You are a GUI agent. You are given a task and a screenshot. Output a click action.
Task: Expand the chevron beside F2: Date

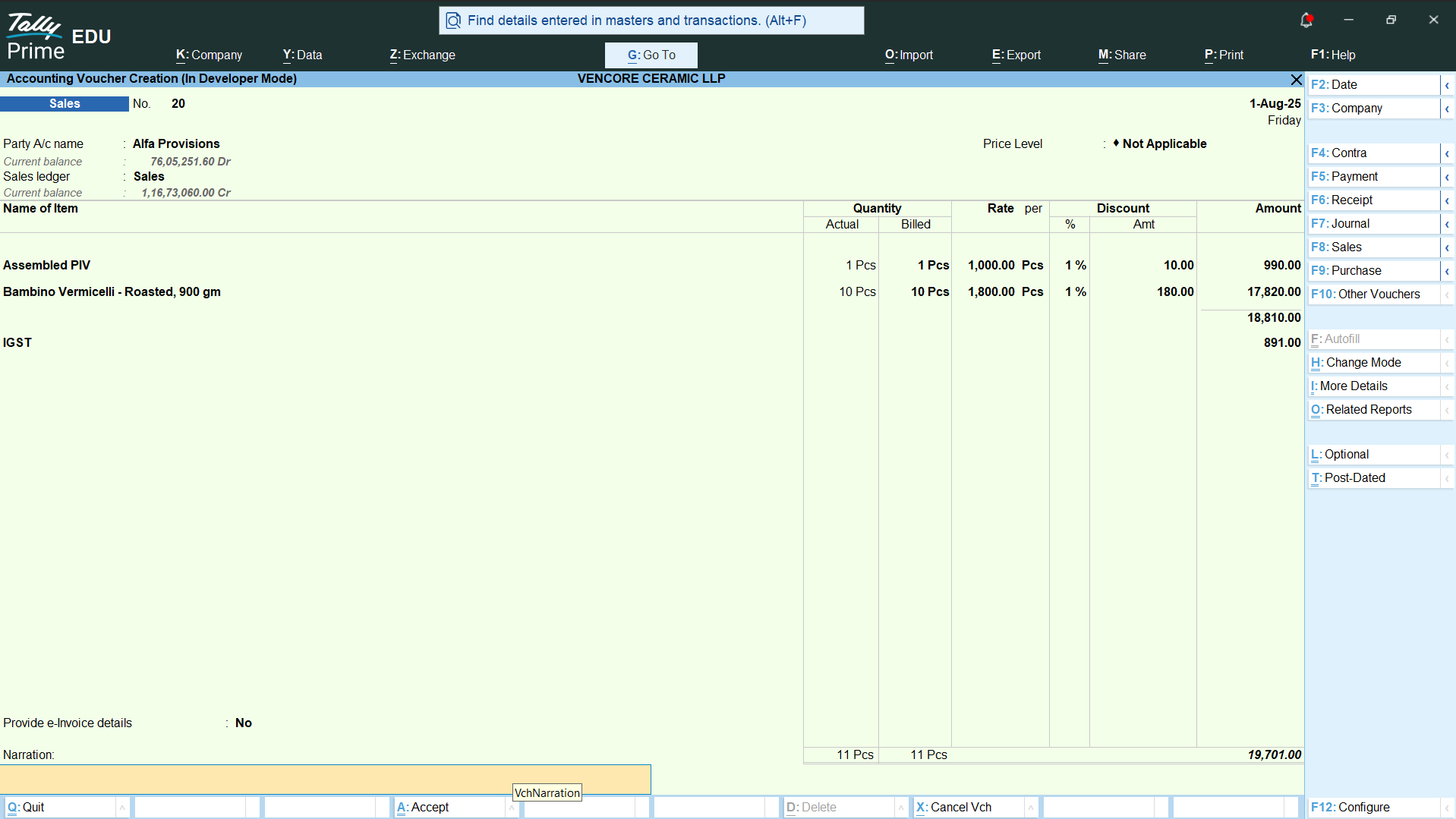pos(1447,85)
